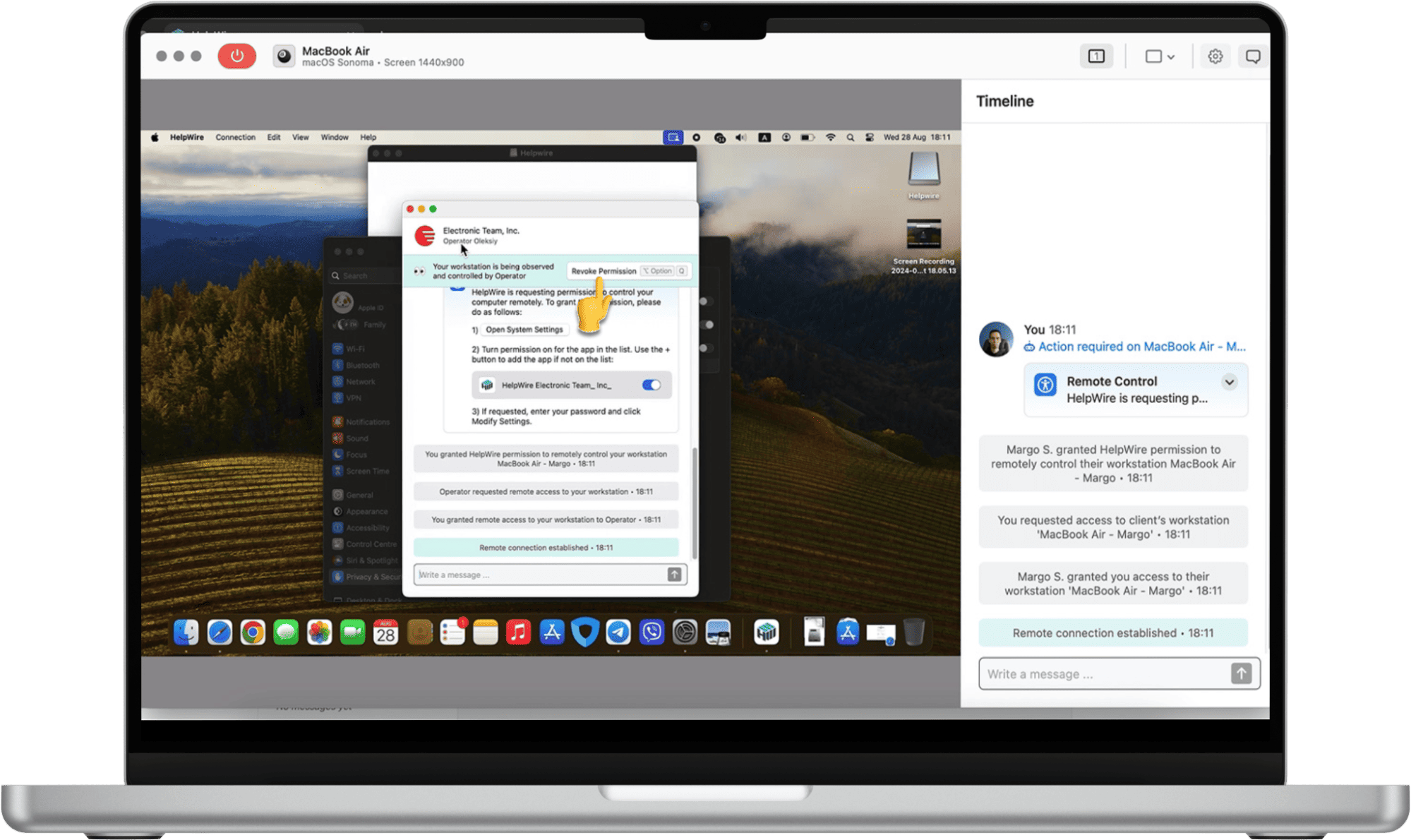1411x840 pixels.
Task: Open the HelpWire menu in the menu bar
Action: [186, 138]
